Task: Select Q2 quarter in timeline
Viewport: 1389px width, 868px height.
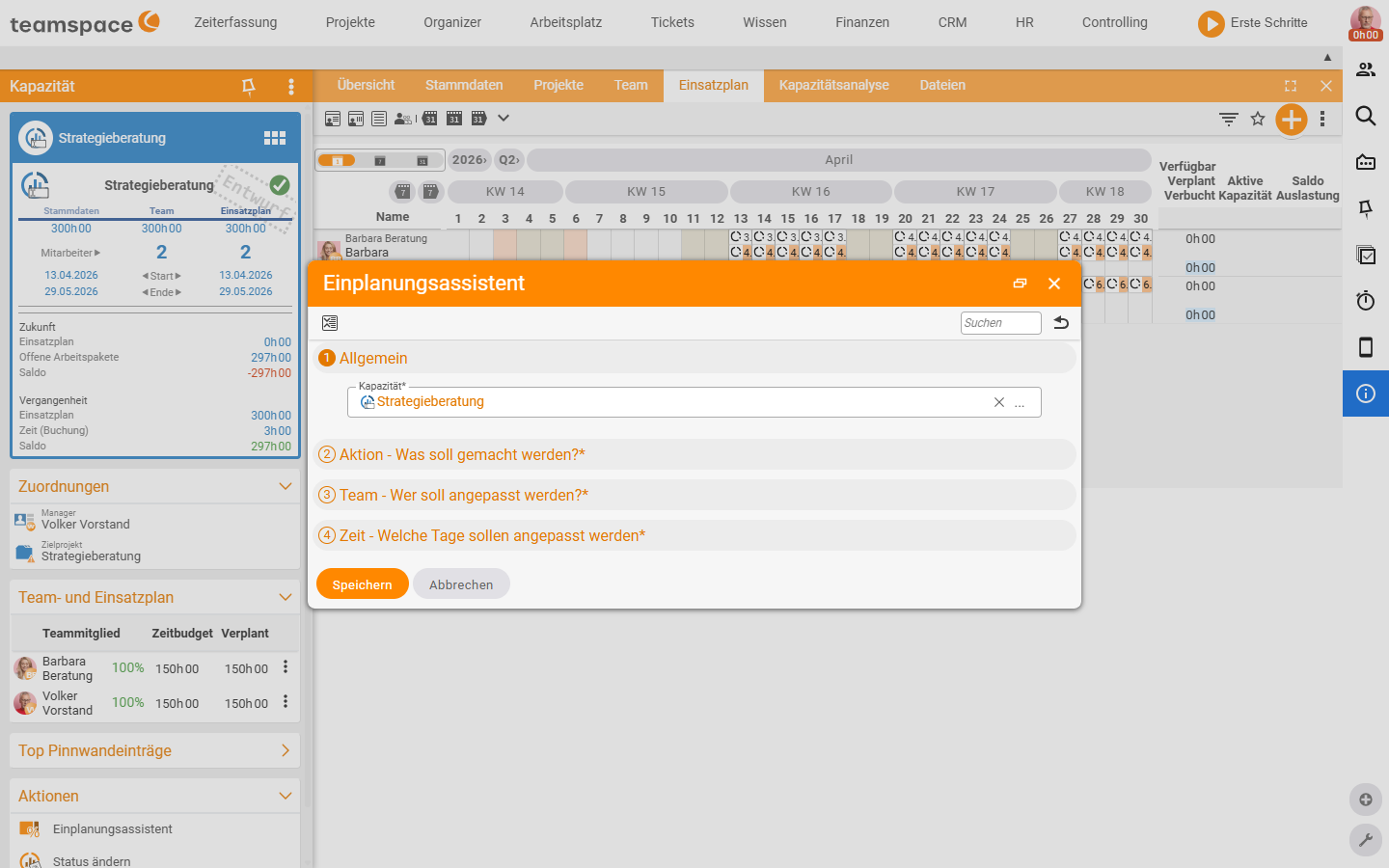Action: 508,160
